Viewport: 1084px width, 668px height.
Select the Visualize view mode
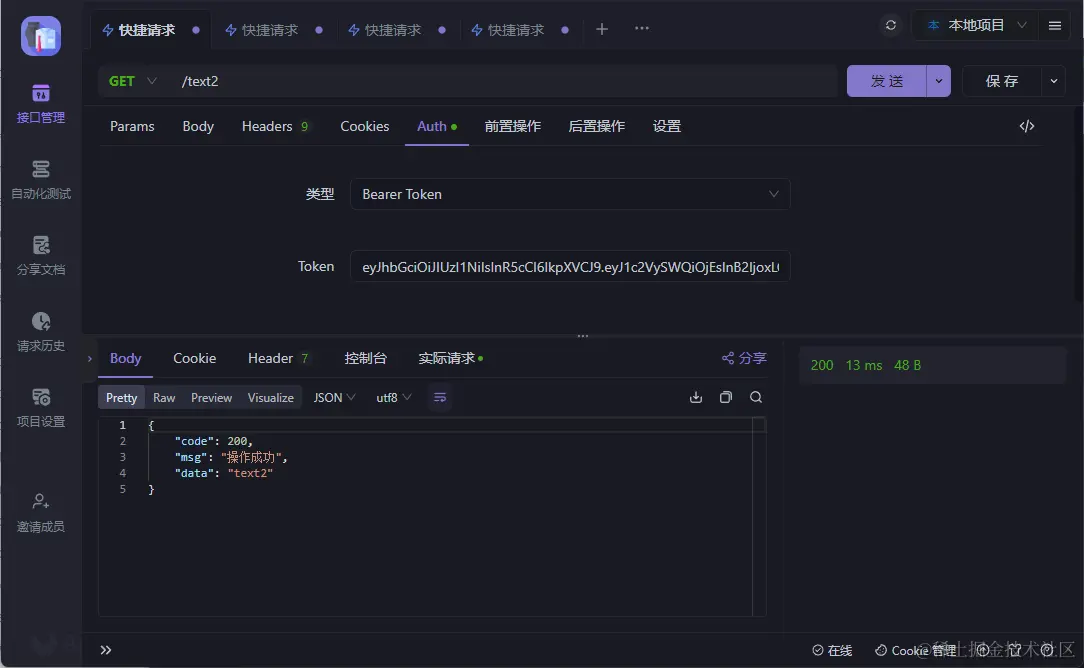click(x=270, y=398)
